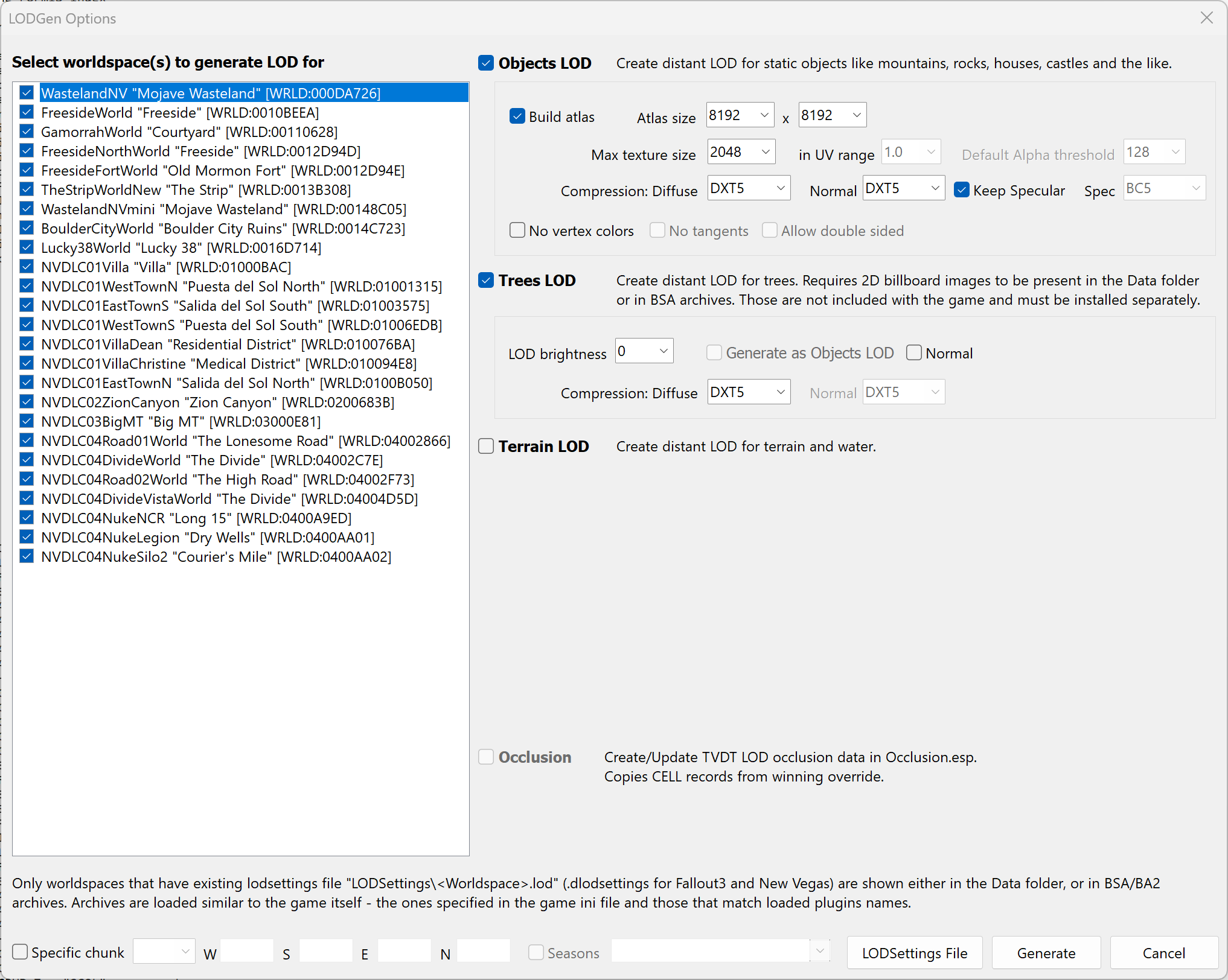Toggle the Build atlas checkbox
The height and width of the screenshot is (980, 1228).
pos(517,116)
